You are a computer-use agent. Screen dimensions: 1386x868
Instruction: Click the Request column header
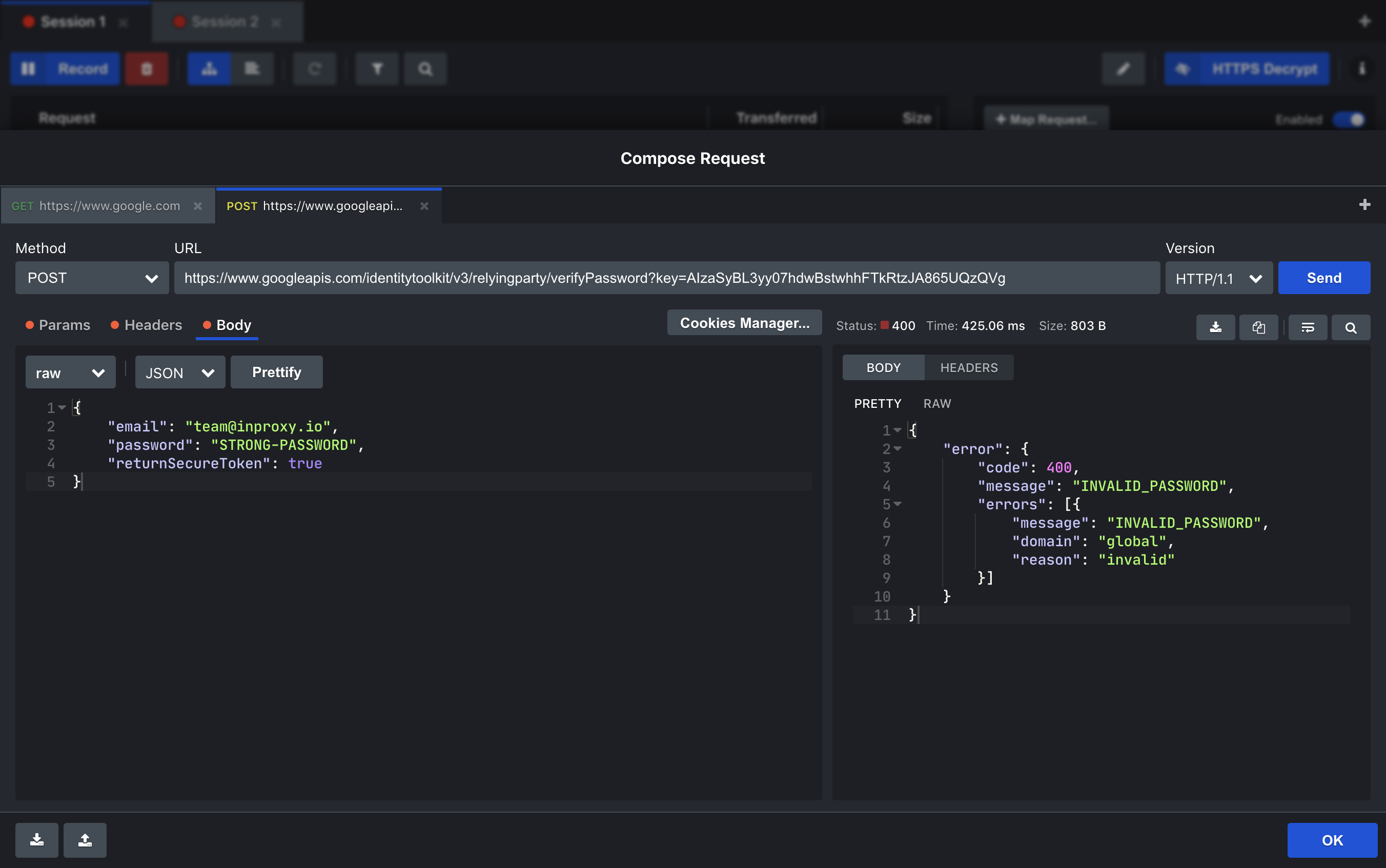(x=67, y=118)
